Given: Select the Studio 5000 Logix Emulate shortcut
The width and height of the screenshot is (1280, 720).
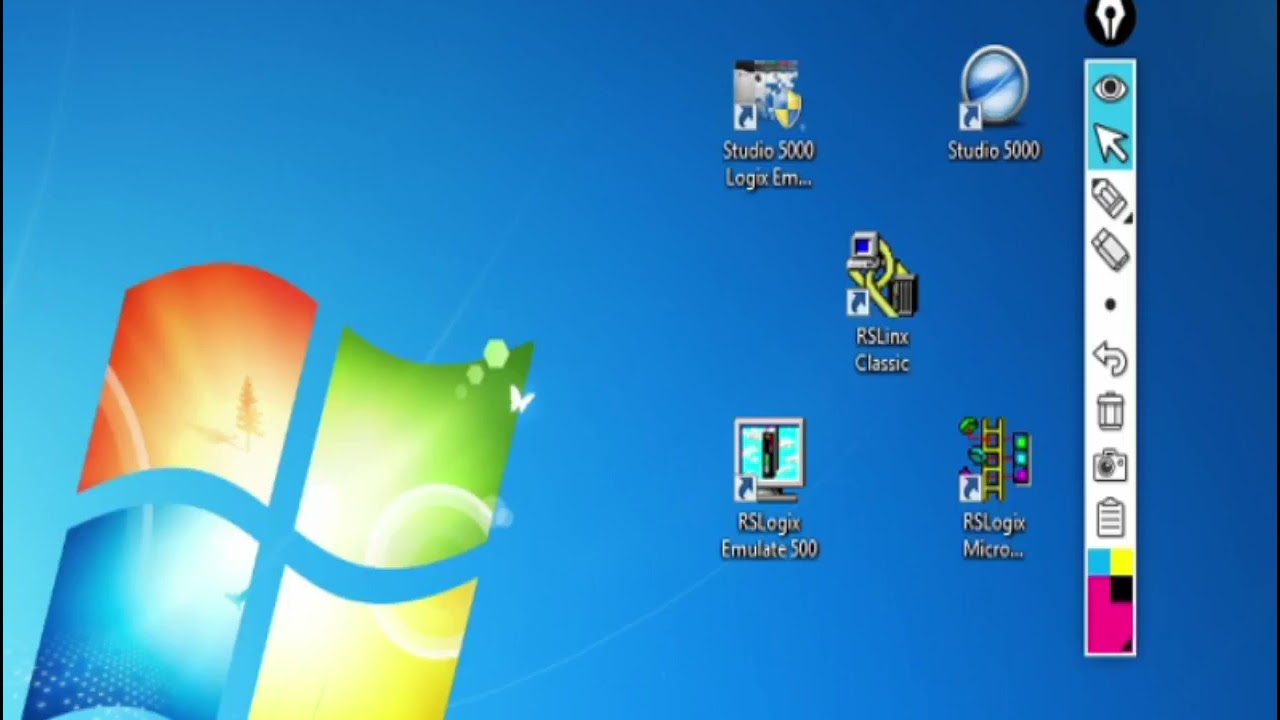Looking at the screenshot, I should [768, 124].
